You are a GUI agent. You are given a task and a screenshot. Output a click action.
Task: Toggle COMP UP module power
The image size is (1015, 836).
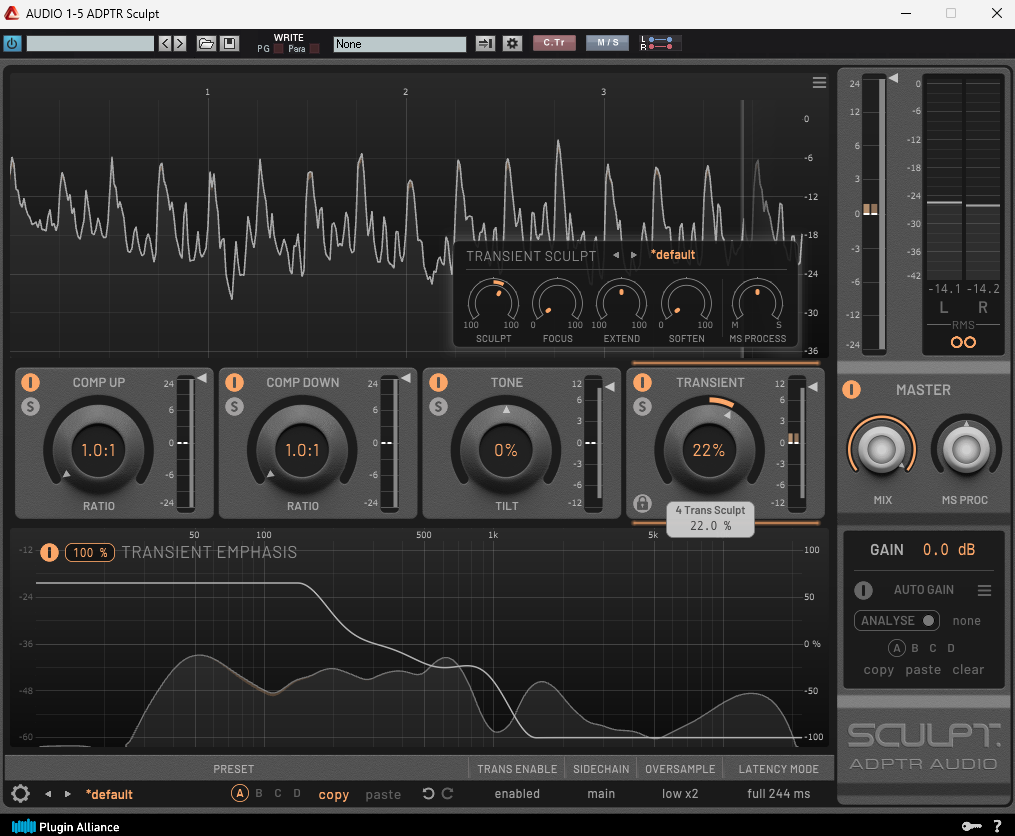click(x=30, y=383)
